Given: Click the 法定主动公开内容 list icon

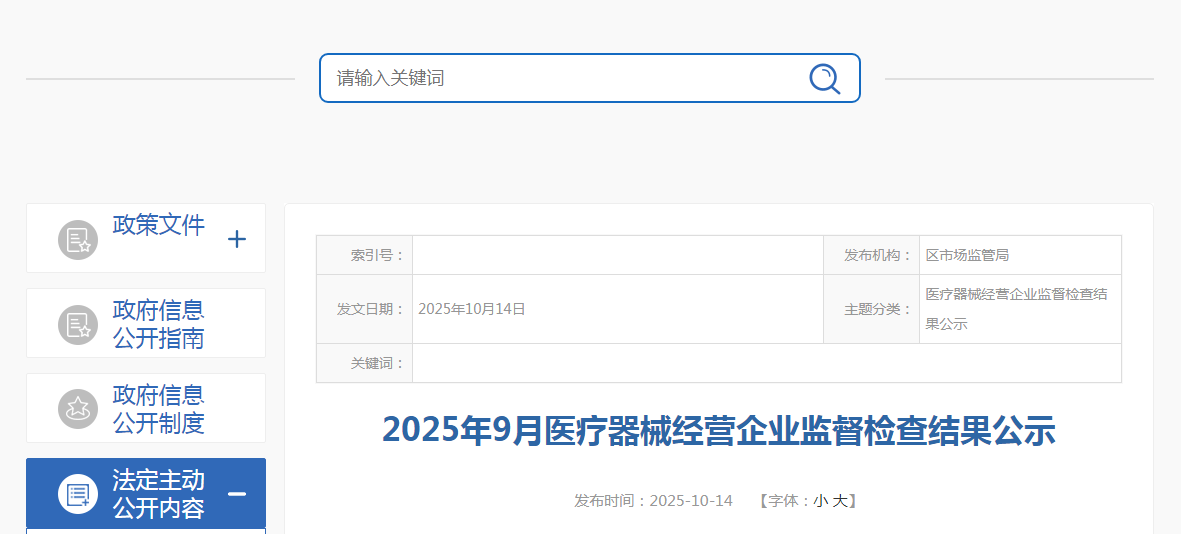Looking at the screenshot, I should tap(77, 494).
